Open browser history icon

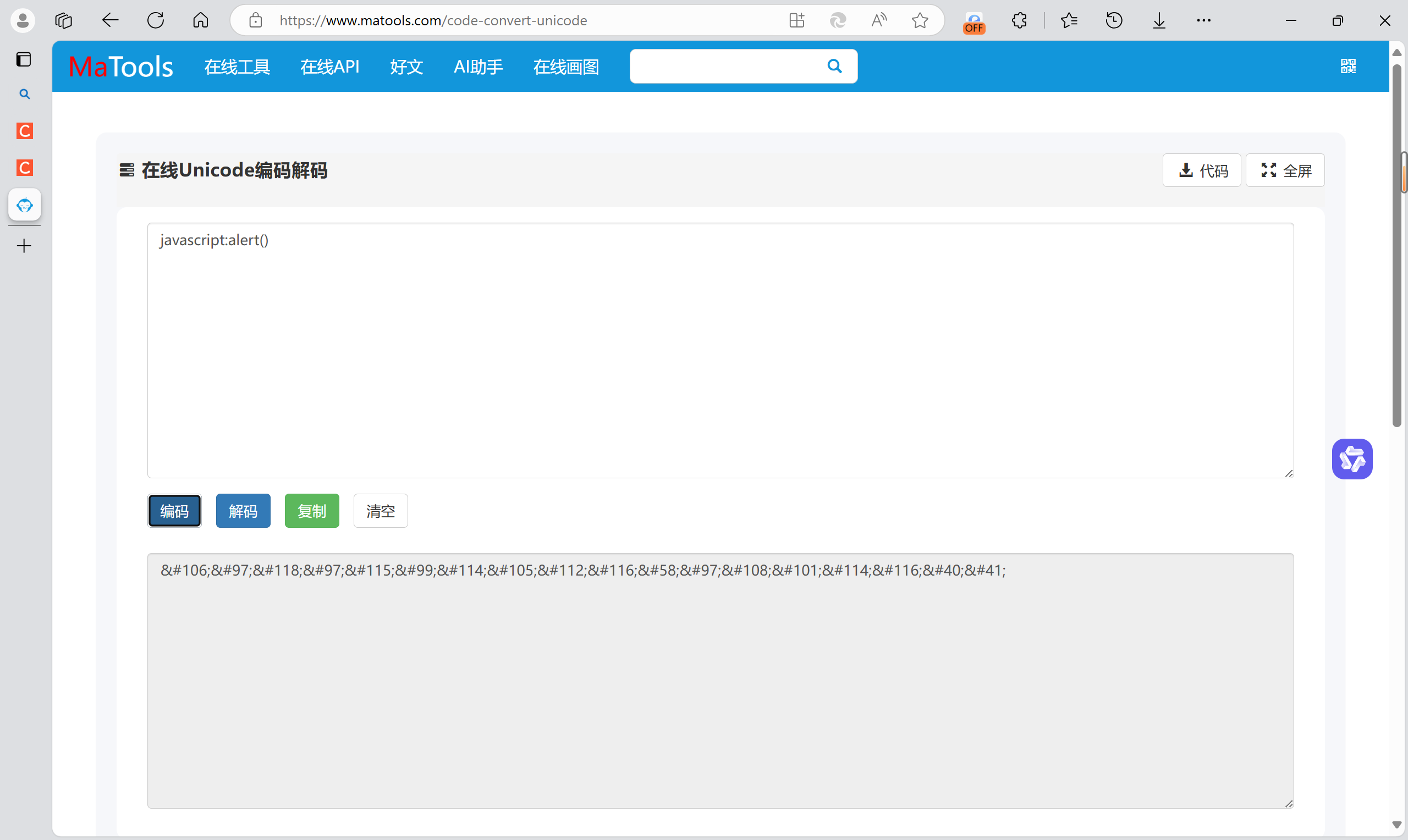click(1114, 21)
